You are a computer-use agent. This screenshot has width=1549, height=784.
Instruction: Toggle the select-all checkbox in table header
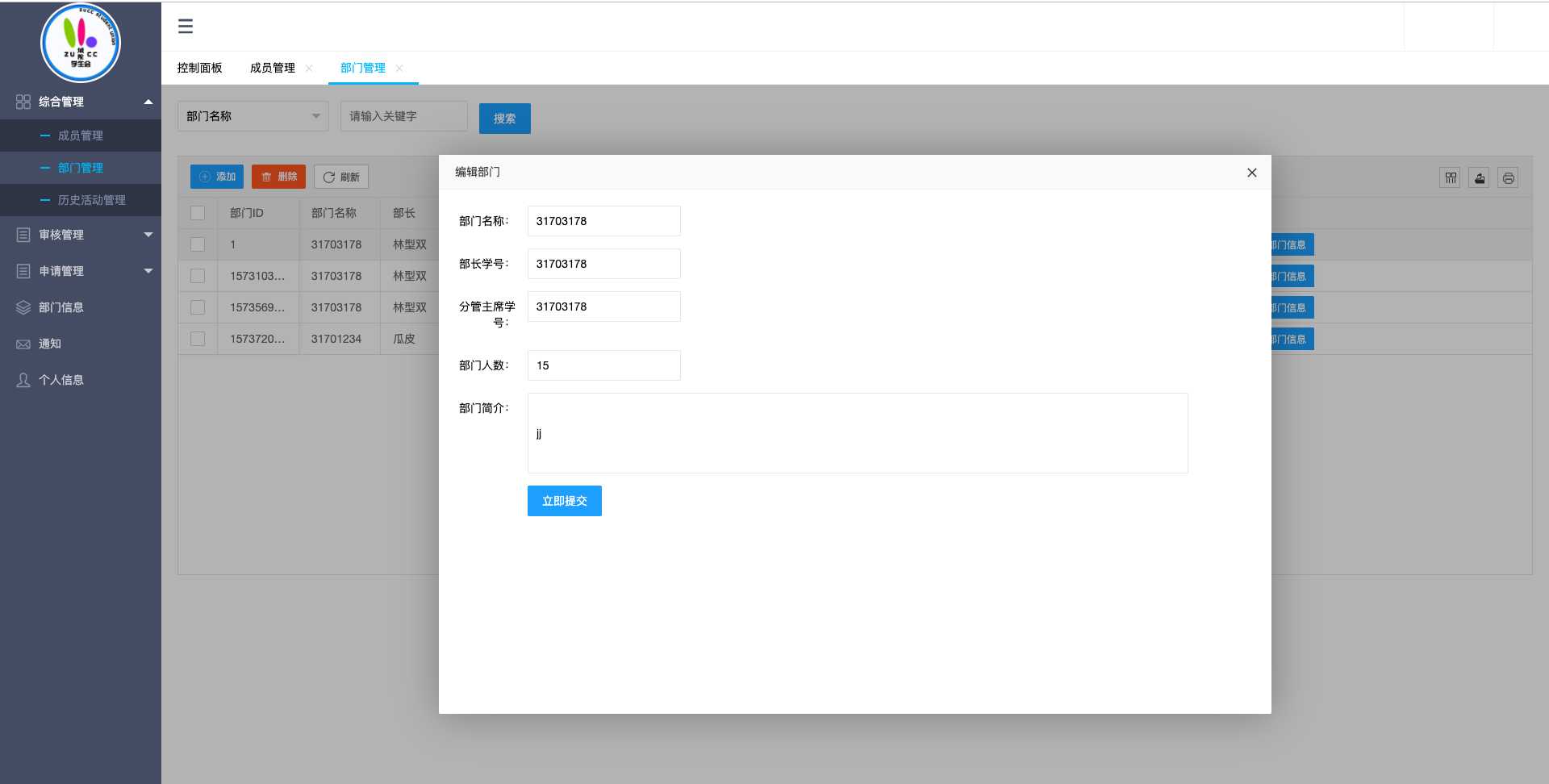198,213
